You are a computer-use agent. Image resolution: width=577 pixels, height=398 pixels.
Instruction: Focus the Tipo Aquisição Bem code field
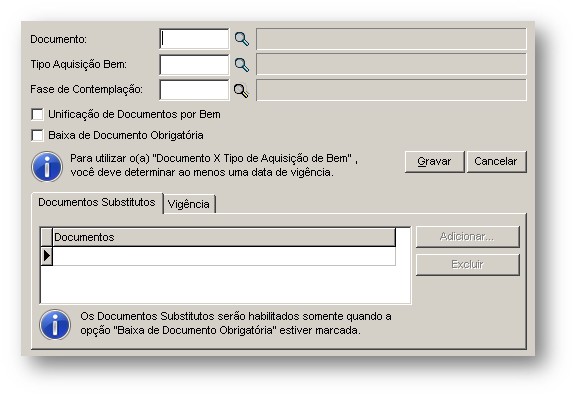point(194,65)
